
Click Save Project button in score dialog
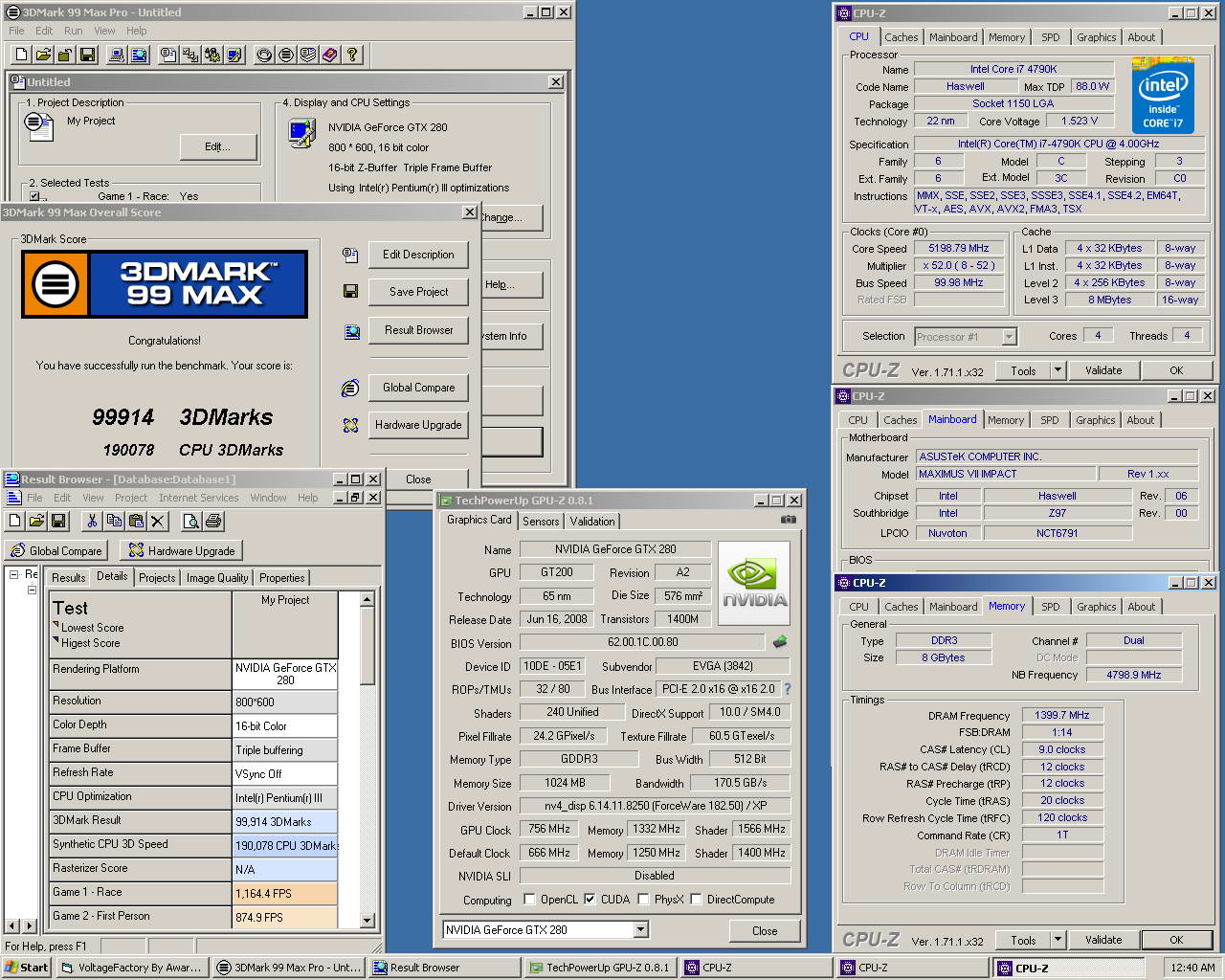coord(418,292)
